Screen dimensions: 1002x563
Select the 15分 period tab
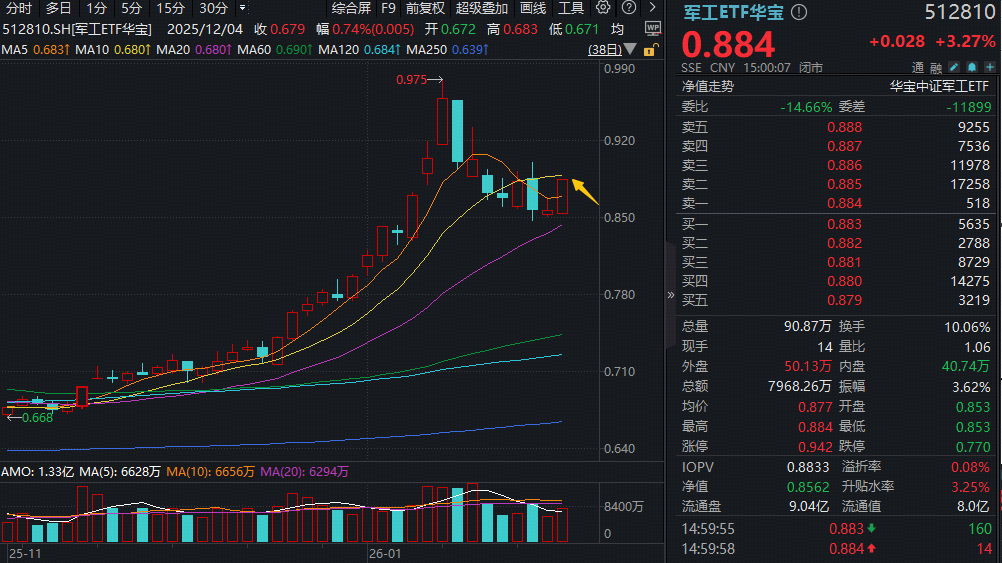(170, 8)
